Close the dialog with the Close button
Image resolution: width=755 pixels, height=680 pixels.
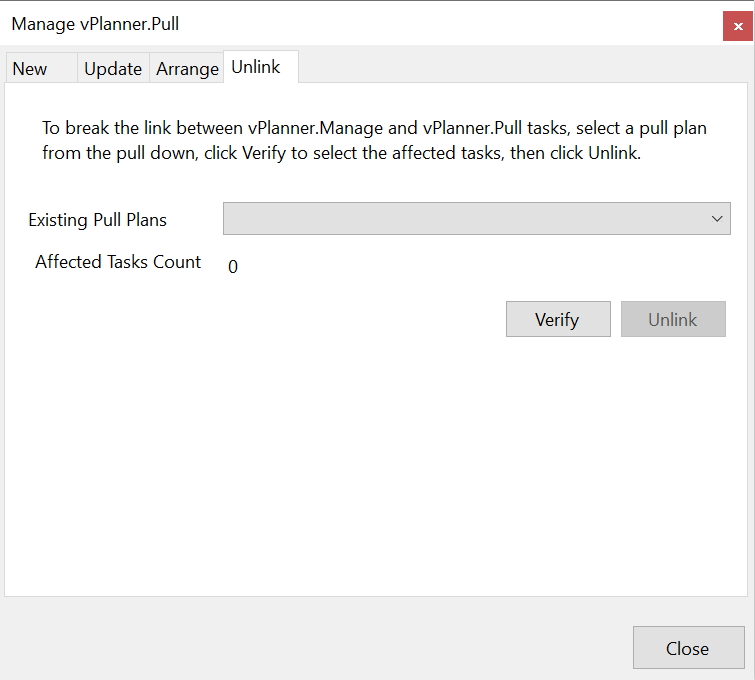[x=689, y=648]
